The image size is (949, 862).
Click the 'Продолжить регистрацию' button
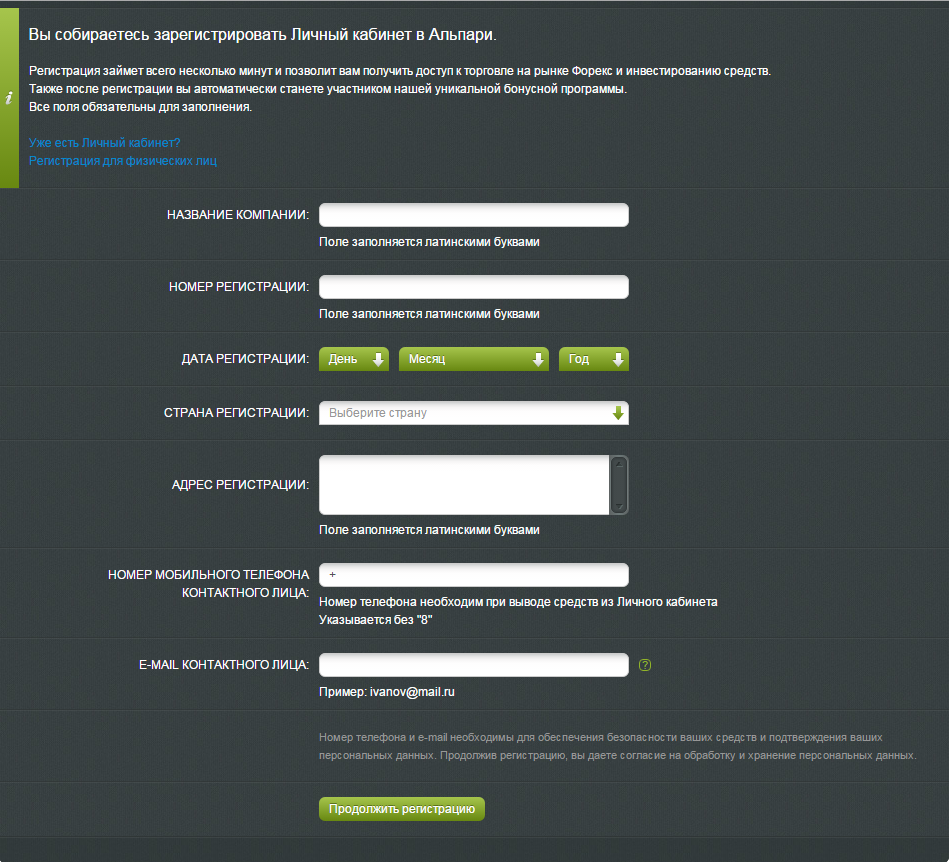point(401,809)
